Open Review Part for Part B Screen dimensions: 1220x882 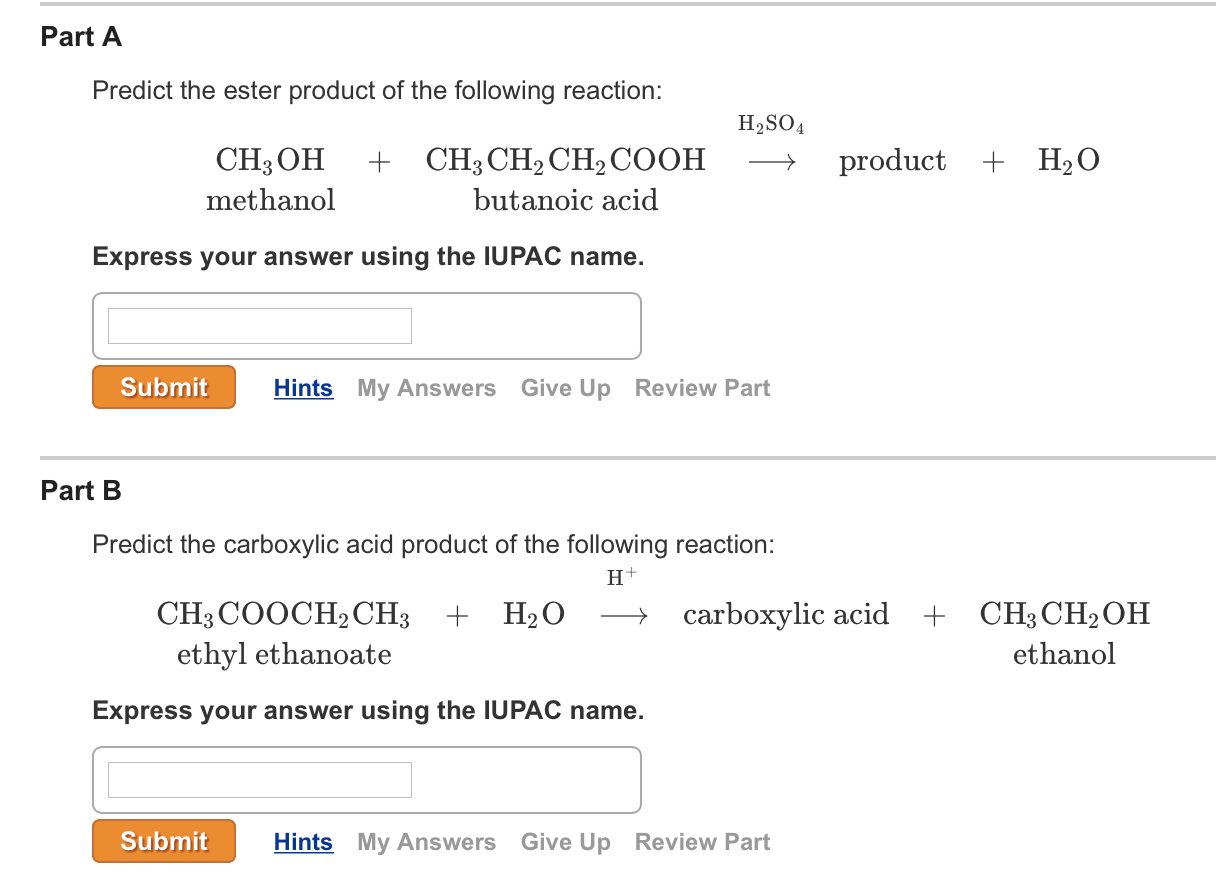pyautogui.click(x=702, y=842)
